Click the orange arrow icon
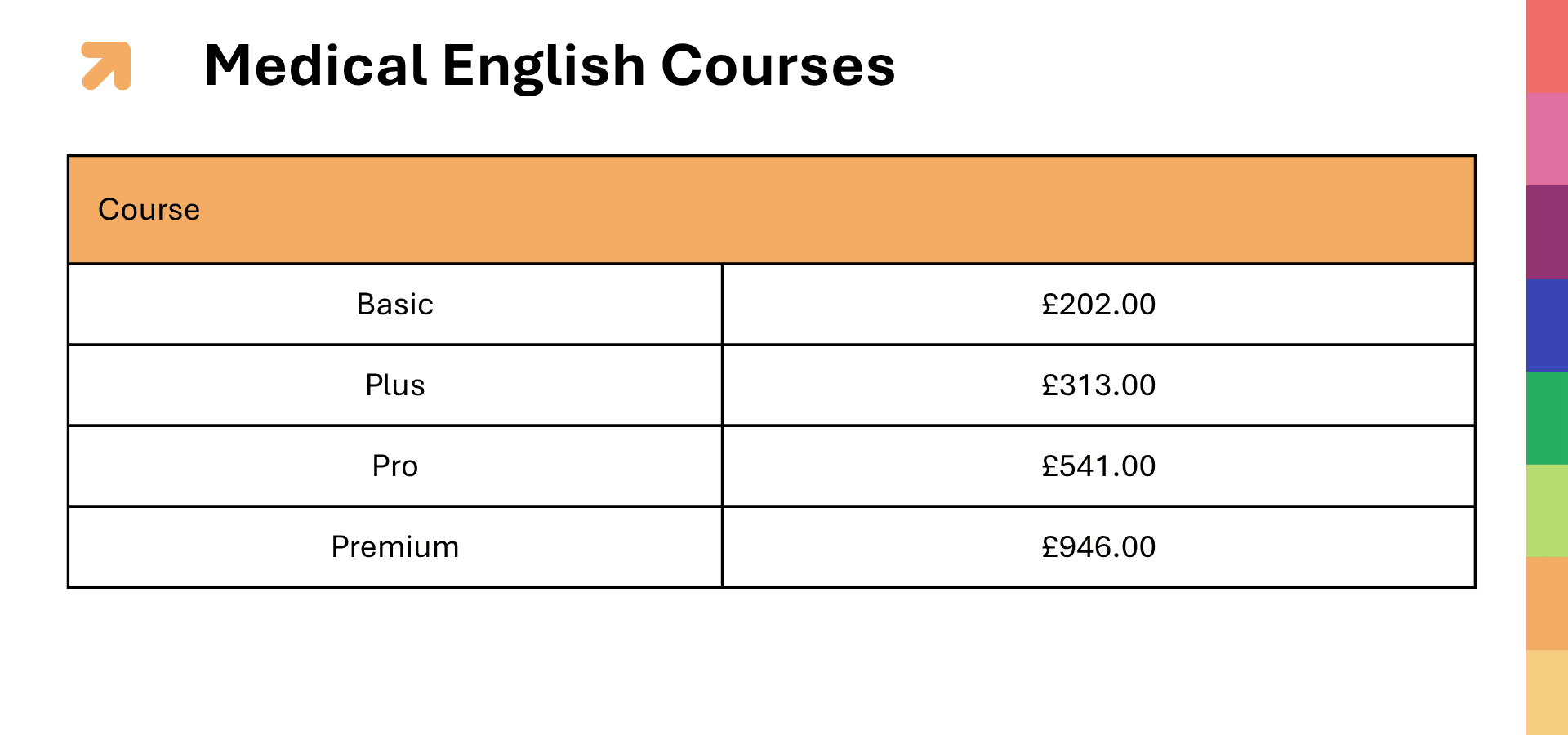The height and width of the screenshot is (735, 1568). pyautogui.click(x=106, y=65)
